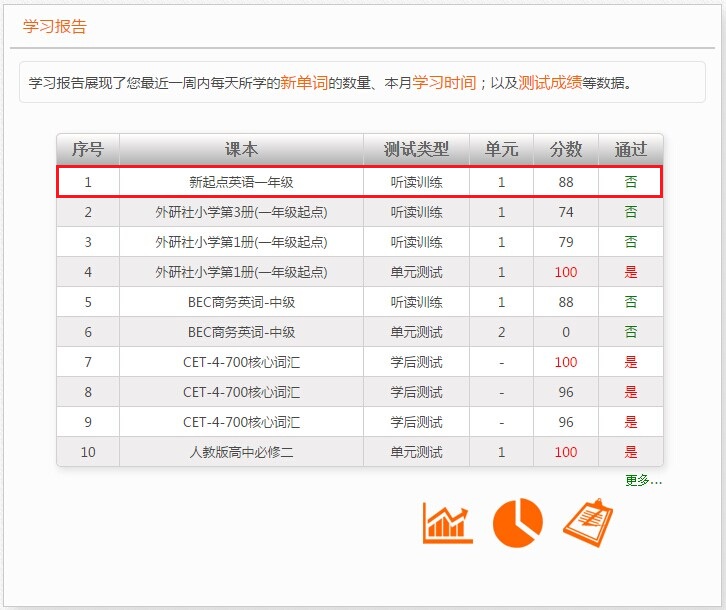
Task: Click the 分数 column header
Action: click(x=566, y=149)
